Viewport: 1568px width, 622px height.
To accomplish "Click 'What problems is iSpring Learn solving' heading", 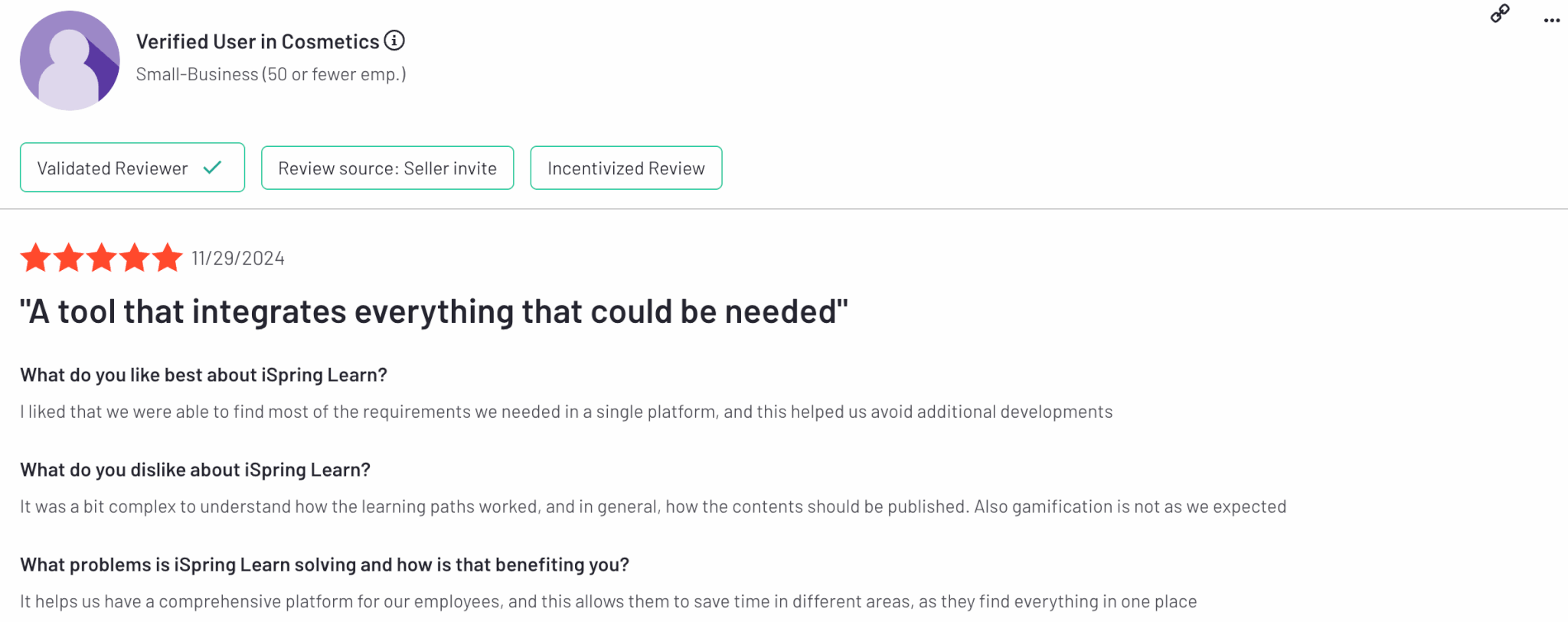I will [325, 565].
